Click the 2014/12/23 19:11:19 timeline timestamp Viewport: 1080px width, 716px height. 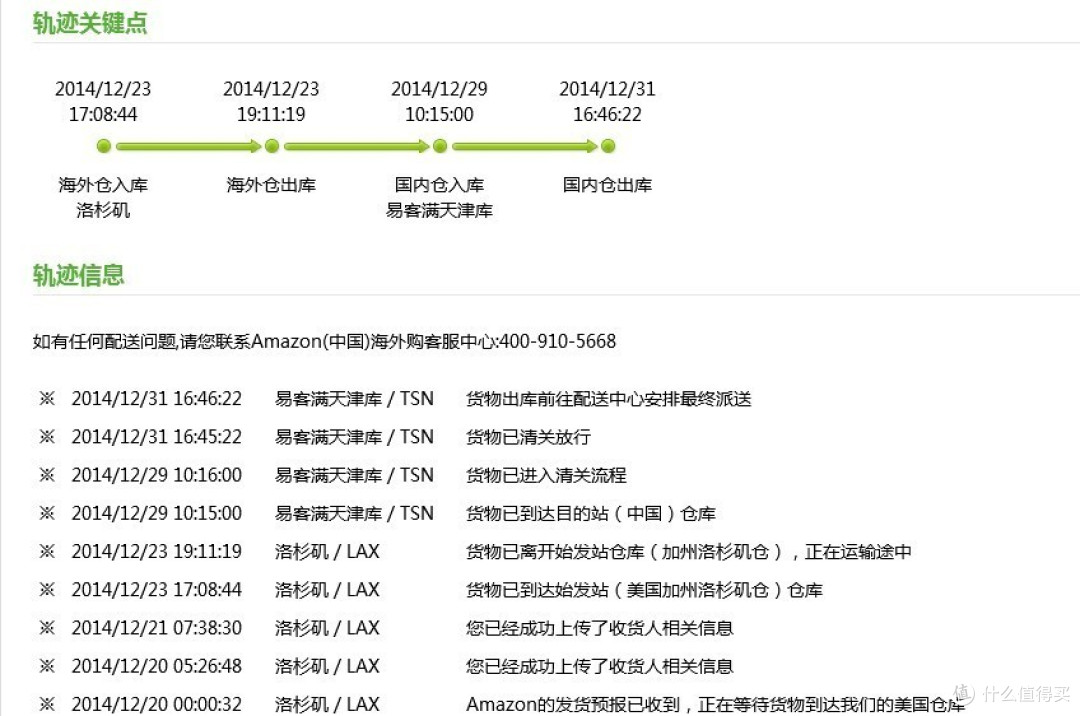click(271, 101)
